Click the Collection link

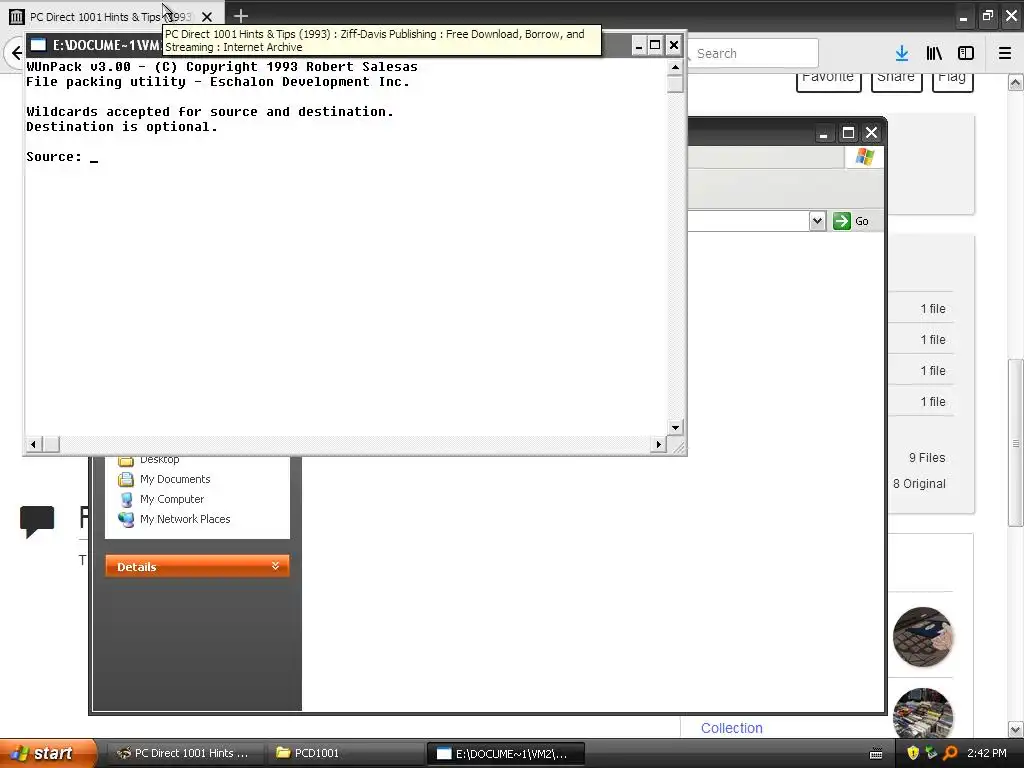pos(731,728)
